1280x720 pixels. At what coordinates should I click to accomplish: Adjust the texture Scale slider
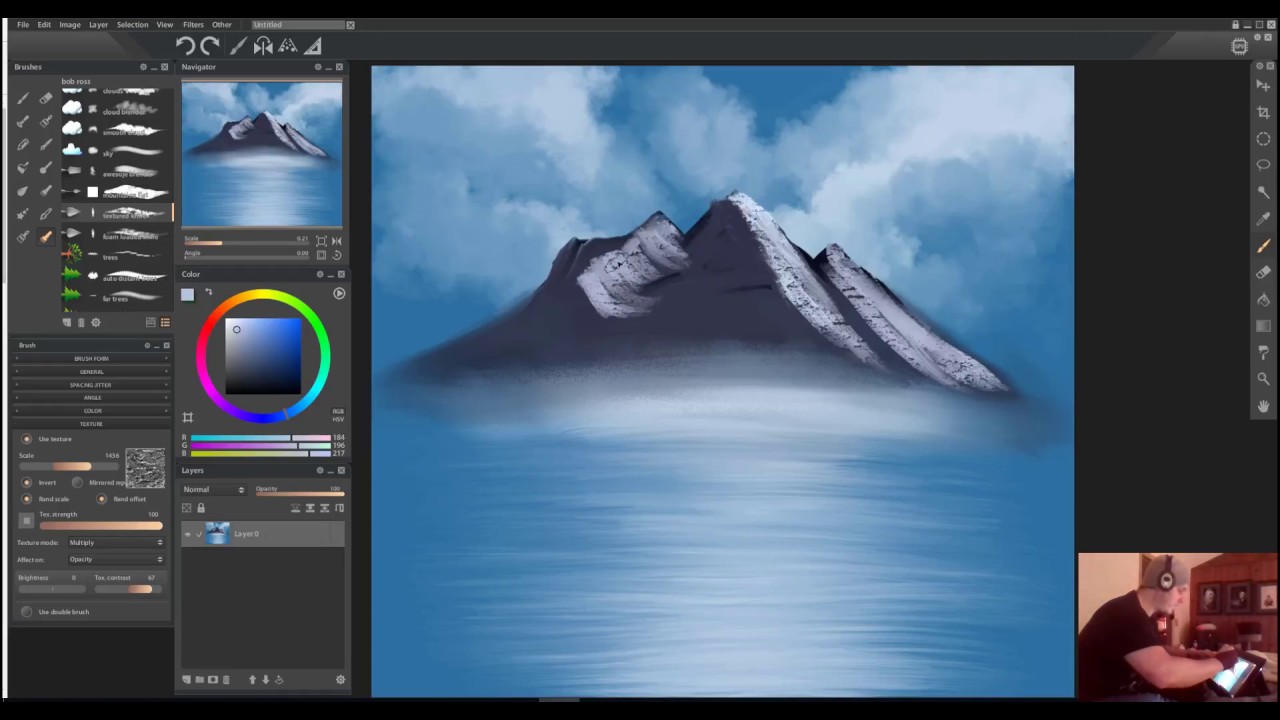click(69, 467)
